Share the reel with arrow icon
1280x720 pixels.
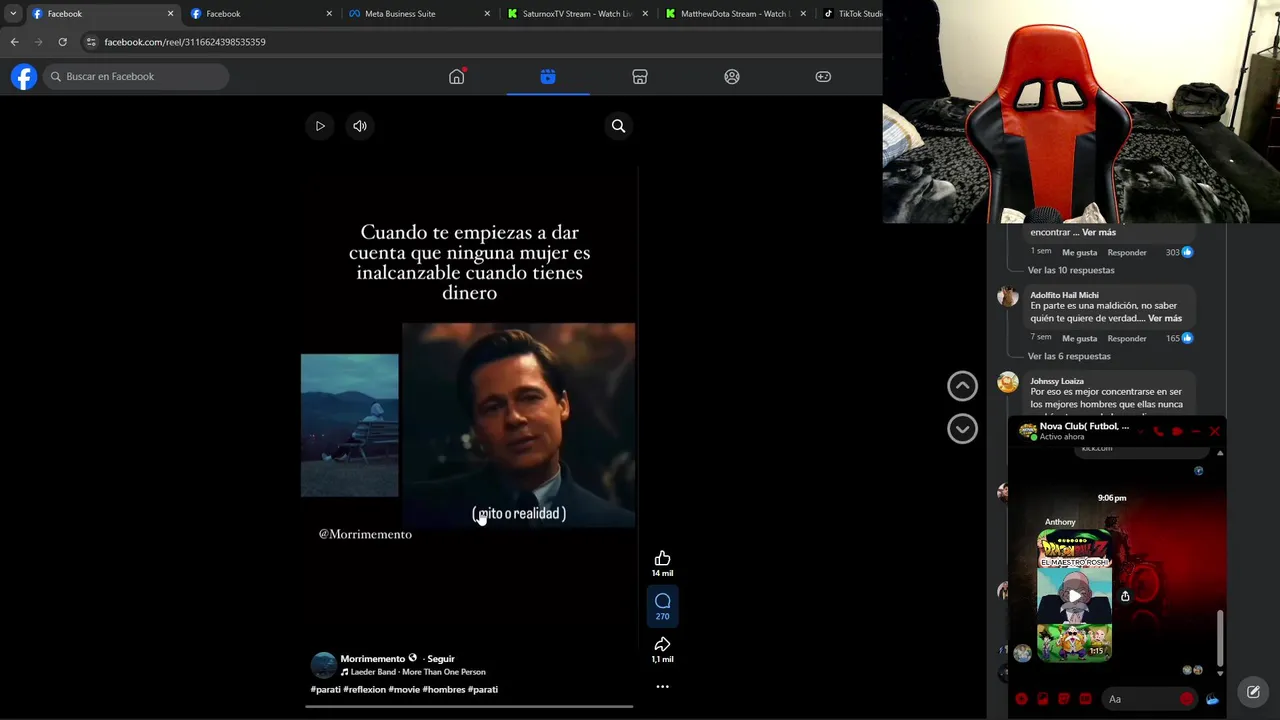(662, 644)
